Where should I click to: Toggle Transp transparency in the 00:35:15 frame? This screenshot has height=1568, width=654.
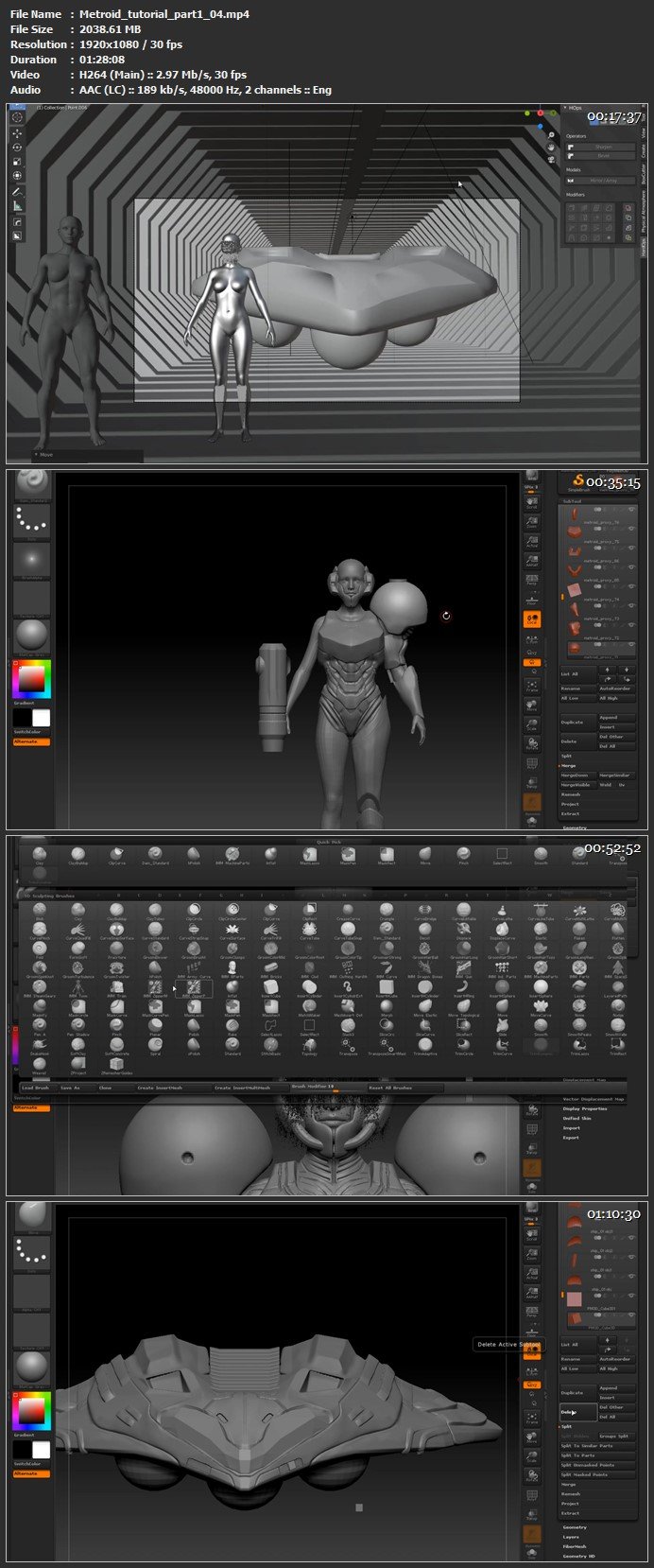click(531, 783)
